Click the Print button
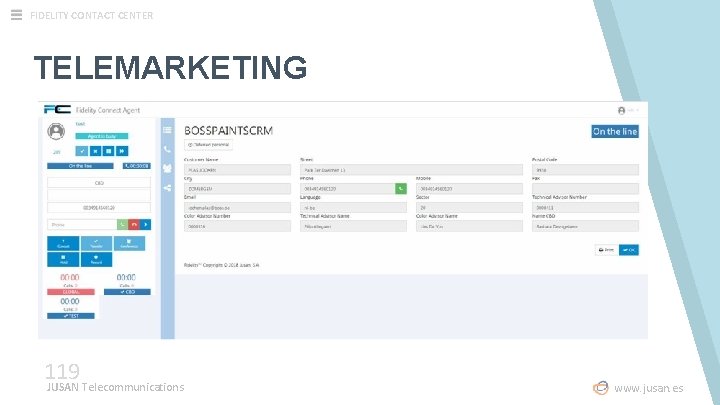Viewport: 720px width, 405px height. pos(606,250)
